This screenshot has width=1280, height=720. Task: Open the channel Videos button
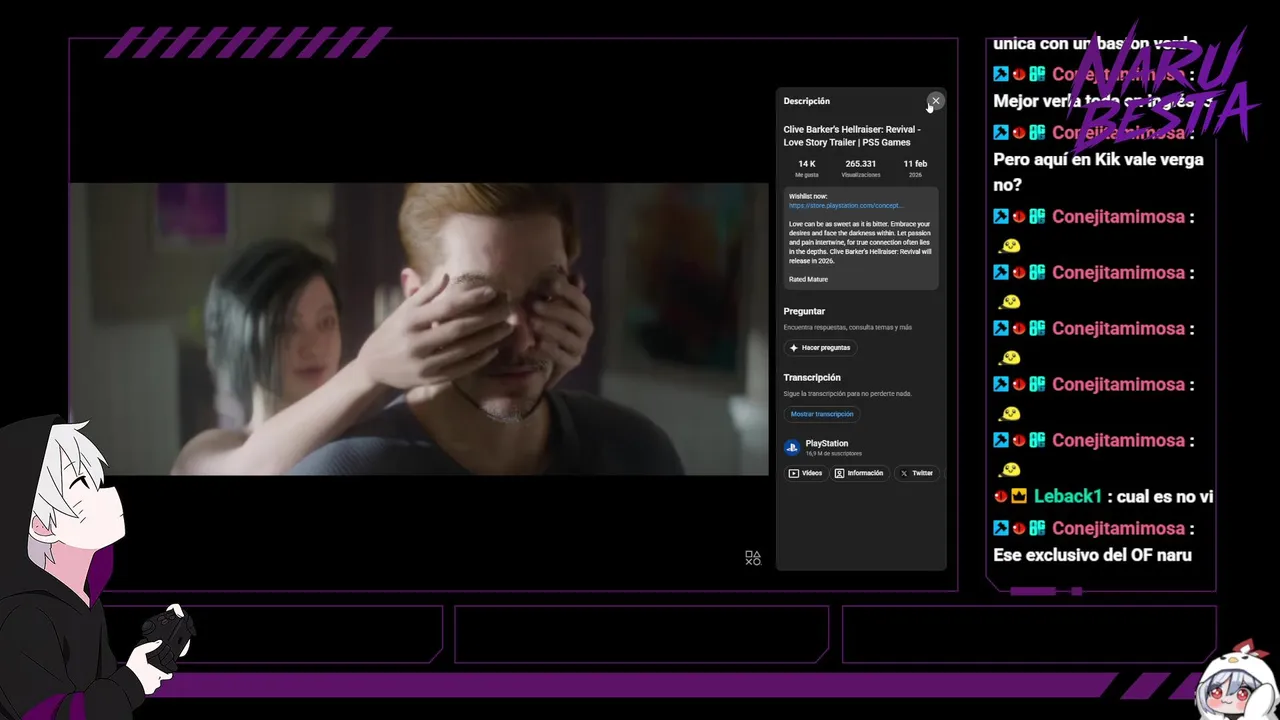(x=806, y=473)
